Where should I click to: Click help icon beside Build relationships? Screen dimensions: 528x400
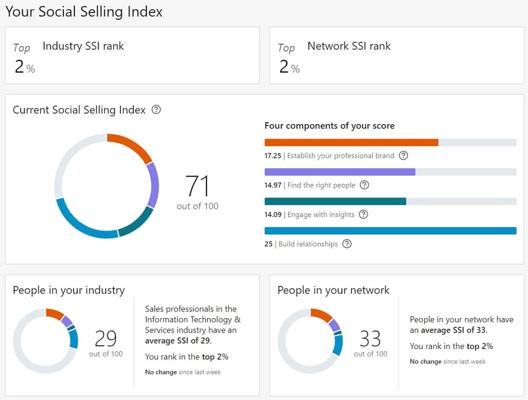[x=347, y=244]
